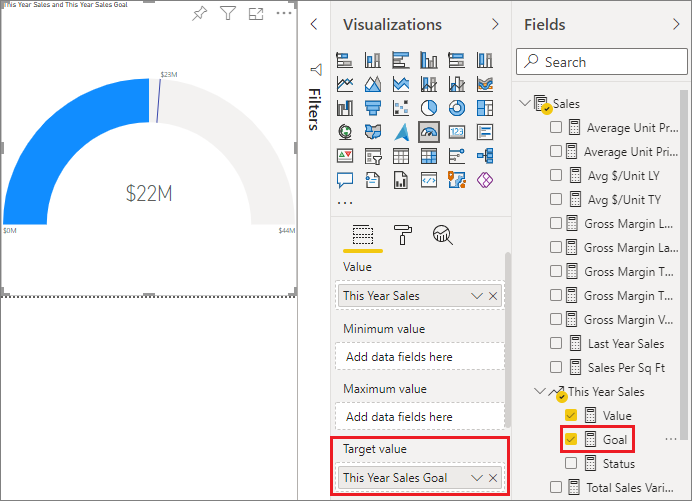Viewport: 692px width, 501px height.
Task: Collapse the Sales table in Fields
Action: click(526, 104)
